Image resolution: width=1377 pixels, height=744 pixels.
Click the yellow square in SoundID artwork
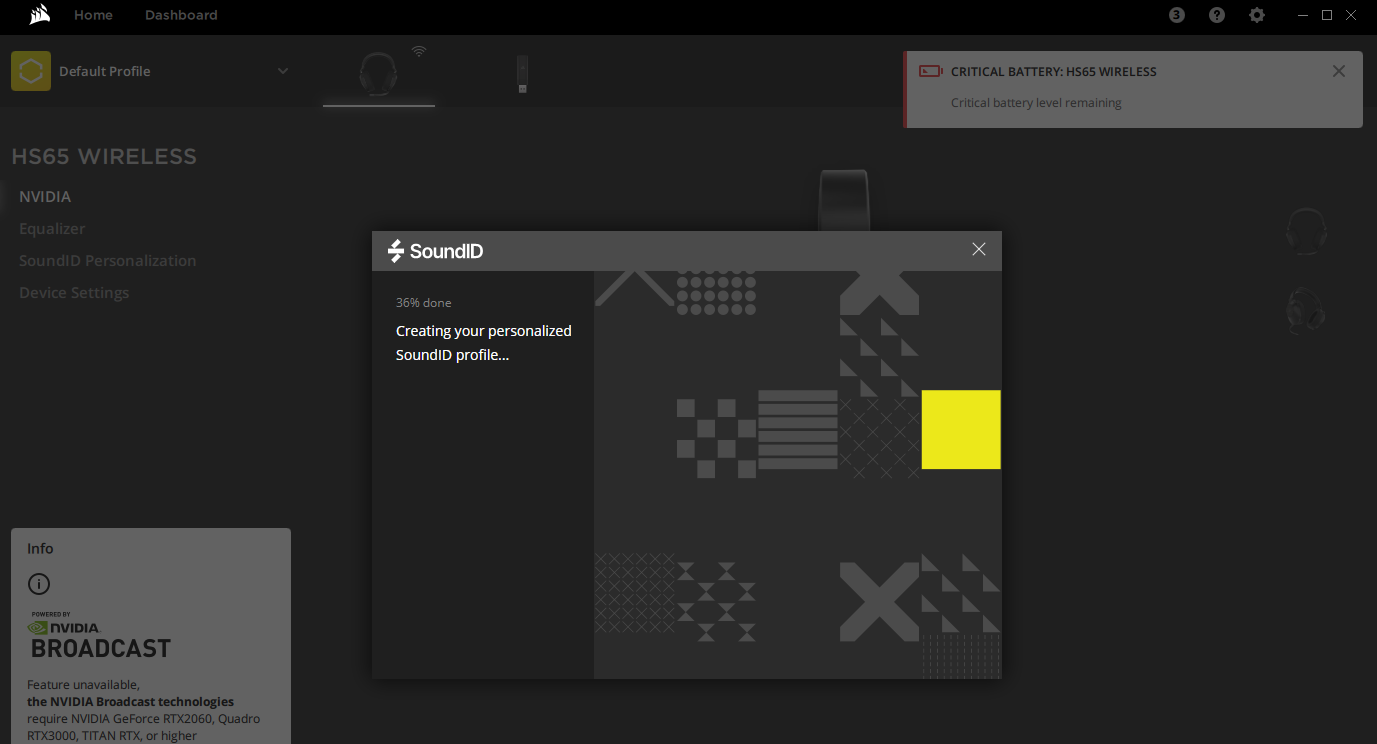(961, 429)
